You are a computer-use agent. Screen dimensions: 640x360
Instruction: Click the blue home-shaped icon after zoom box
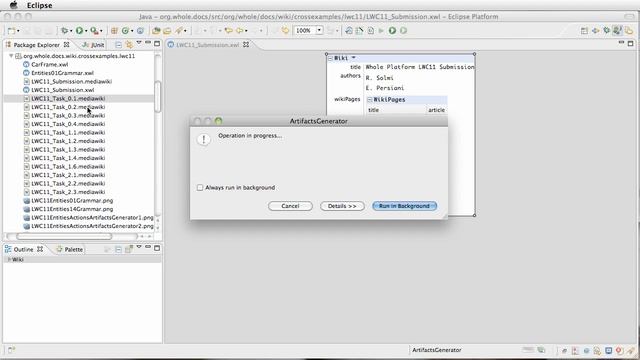point(349,31)
